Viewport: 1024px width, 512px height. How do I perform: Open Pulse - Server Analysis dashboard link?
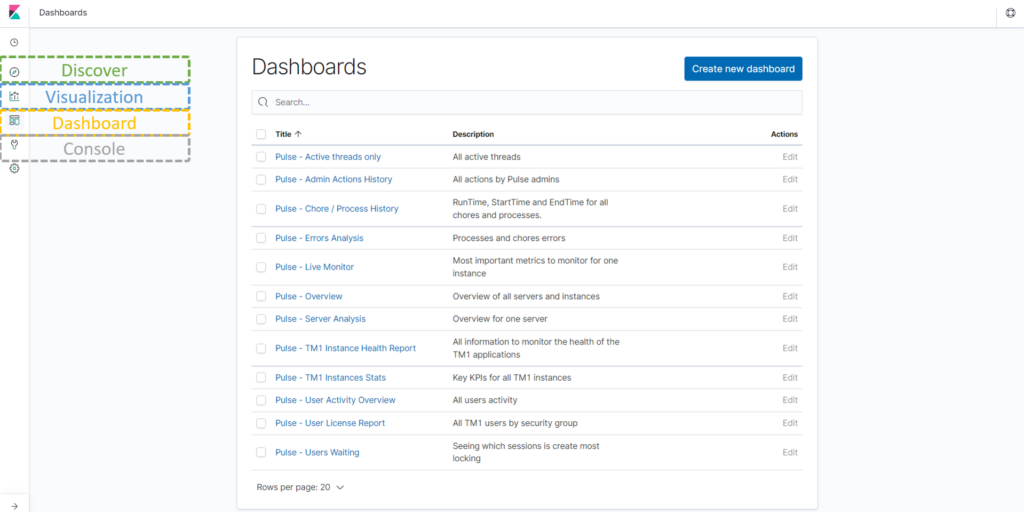(x=320, y=319)
